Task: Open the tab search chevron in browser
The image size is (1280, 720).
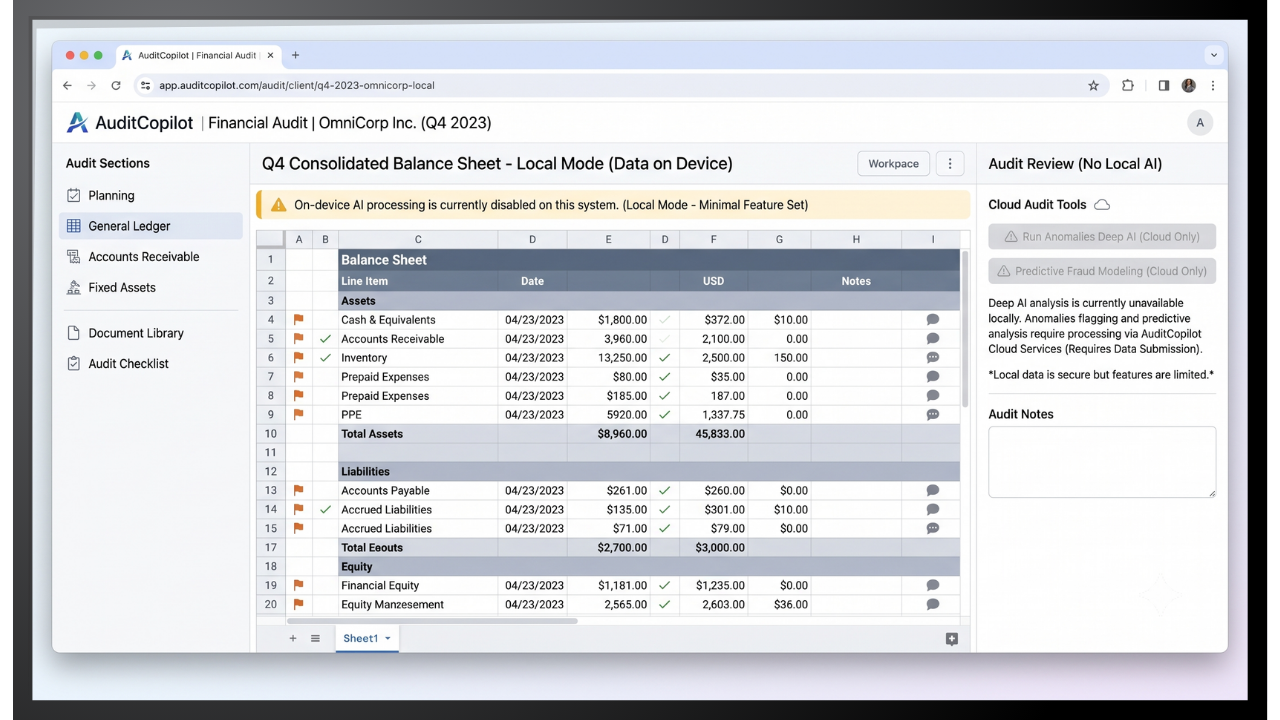Action: click(x=1214, y=56)
